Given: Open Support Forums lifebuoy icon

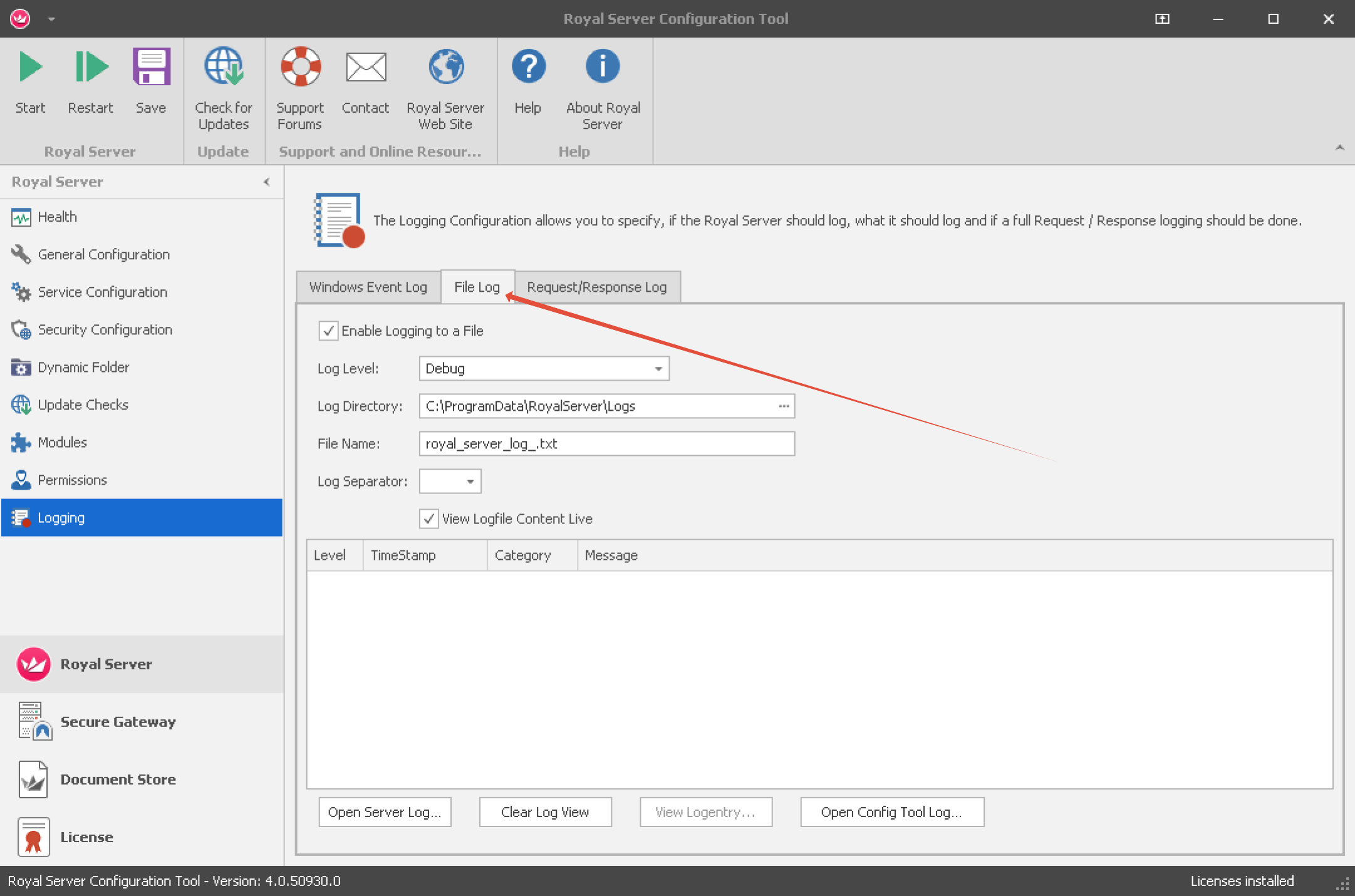Looking at the screenshot, I should pos(300,68).
